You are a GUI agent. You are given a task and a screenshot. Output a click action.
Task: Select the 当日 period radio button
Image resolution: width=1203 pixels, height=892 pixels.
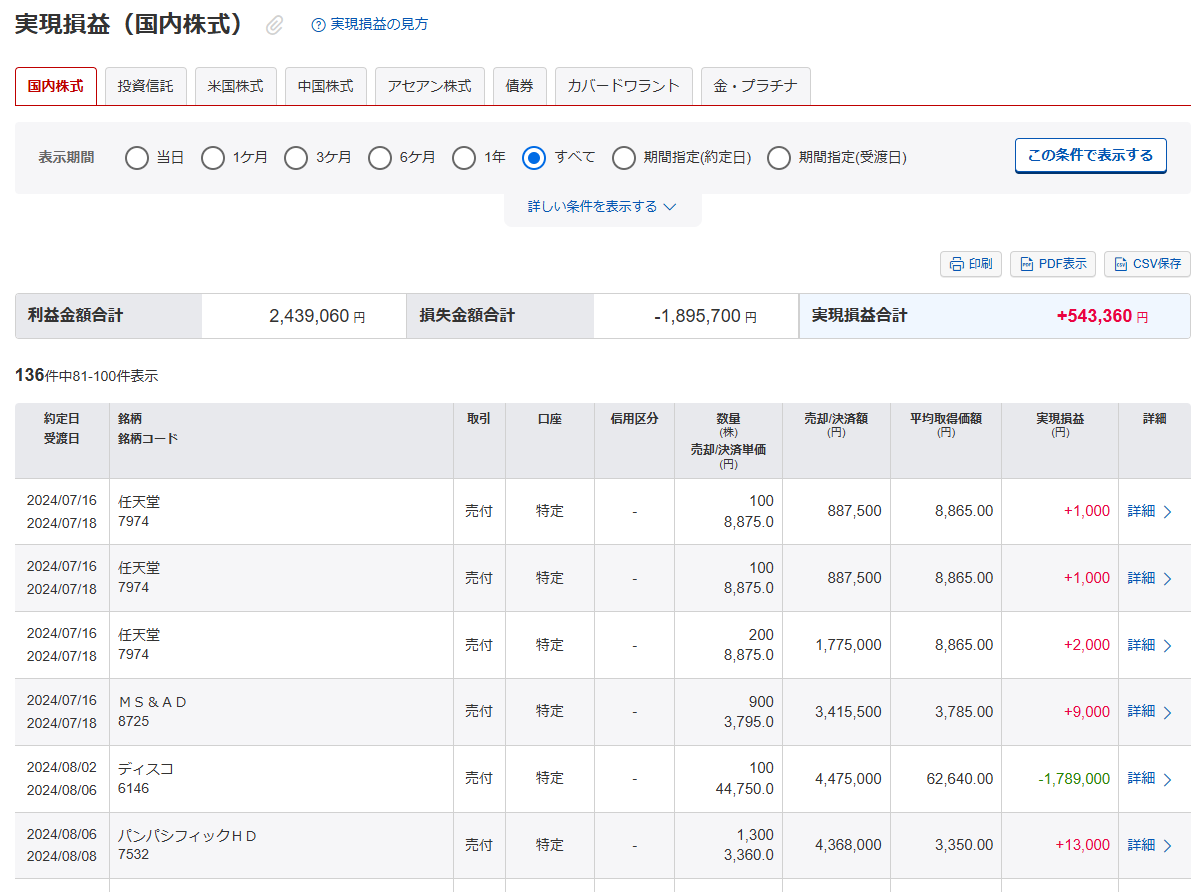137,158
